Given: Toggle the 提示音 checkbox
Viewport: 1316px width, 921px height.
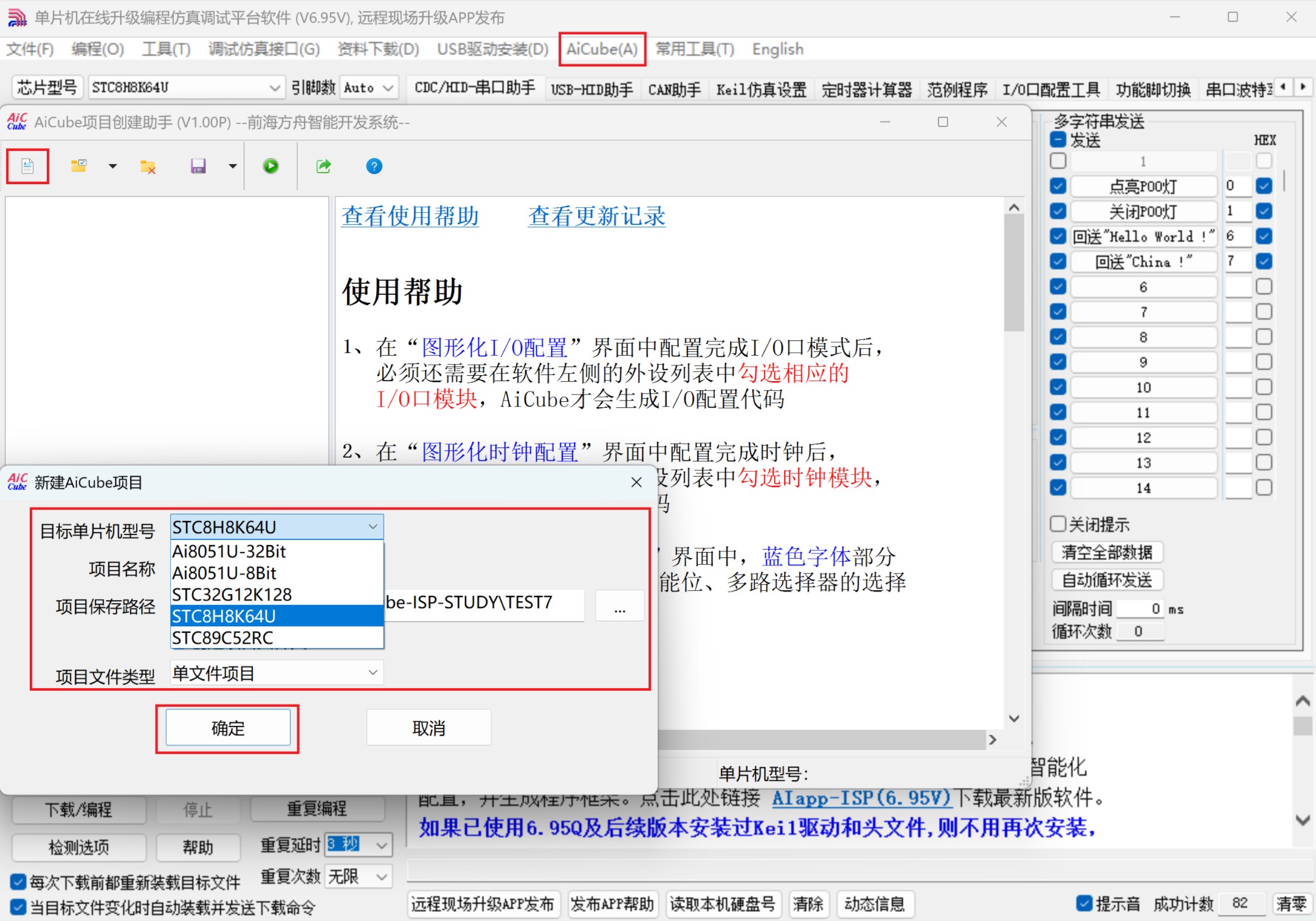Looking at the screenshot, I should point(1084,903).
